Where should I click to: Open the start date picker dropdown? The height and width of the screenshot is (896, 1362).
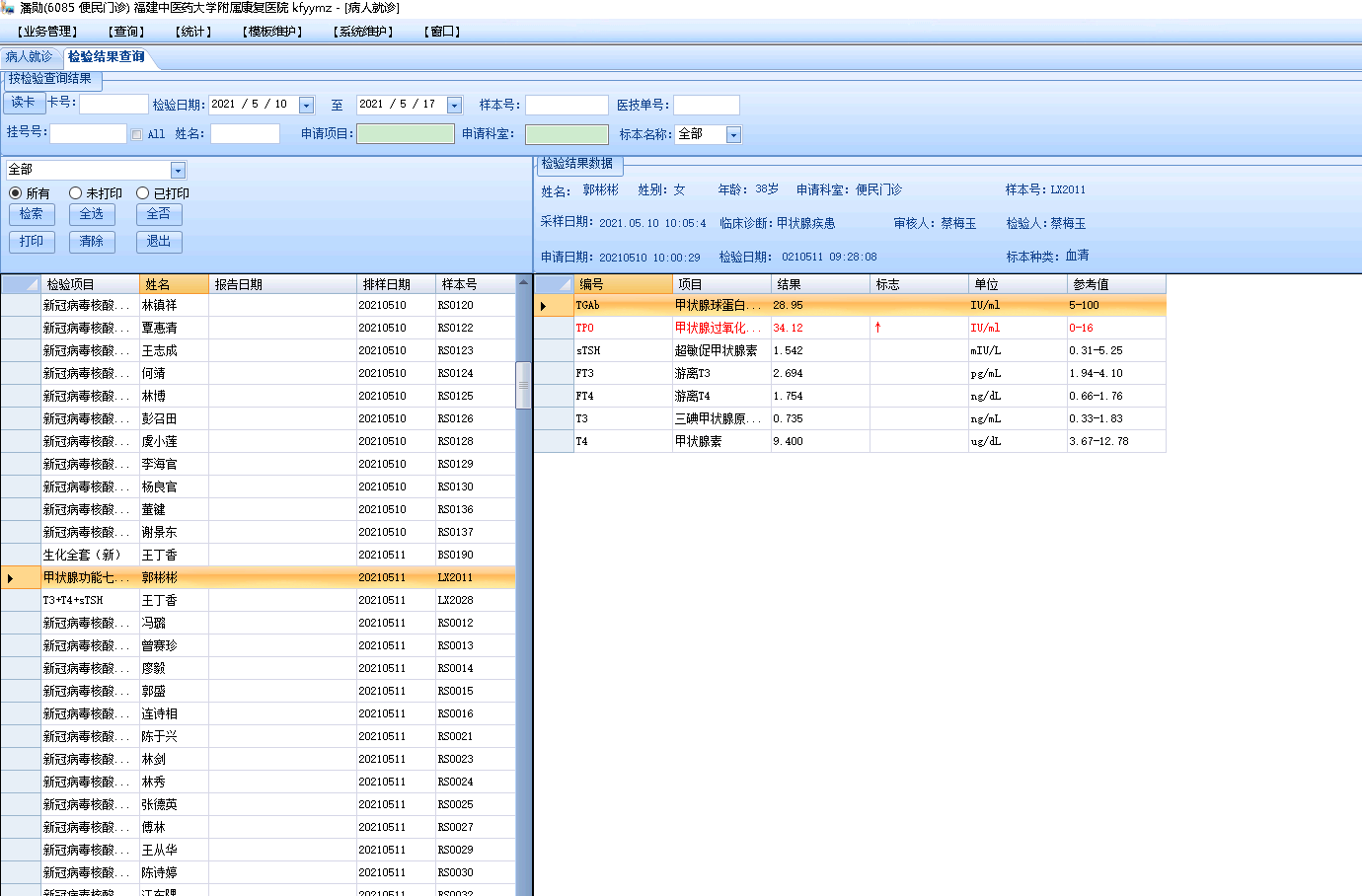(306, 106)
